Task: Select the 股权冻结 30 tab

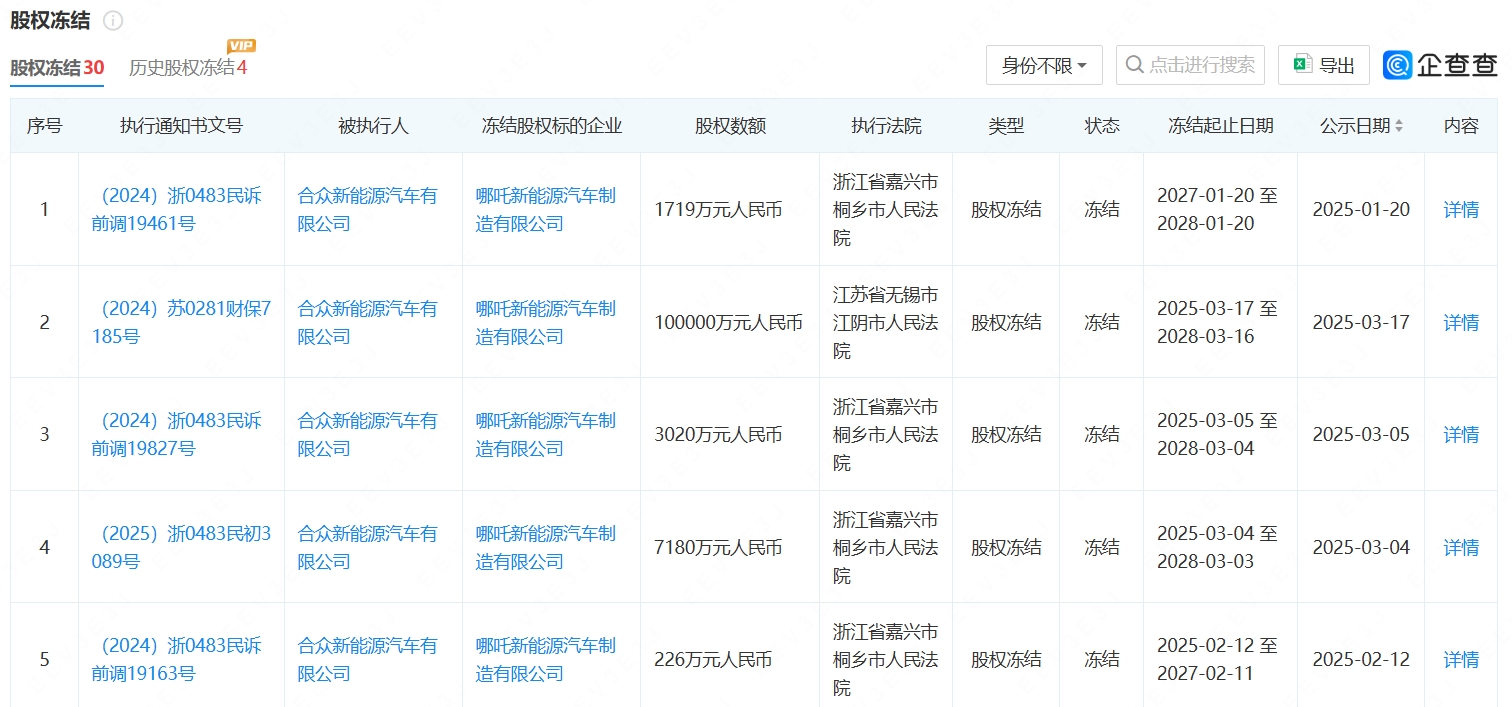Action: 57,68
